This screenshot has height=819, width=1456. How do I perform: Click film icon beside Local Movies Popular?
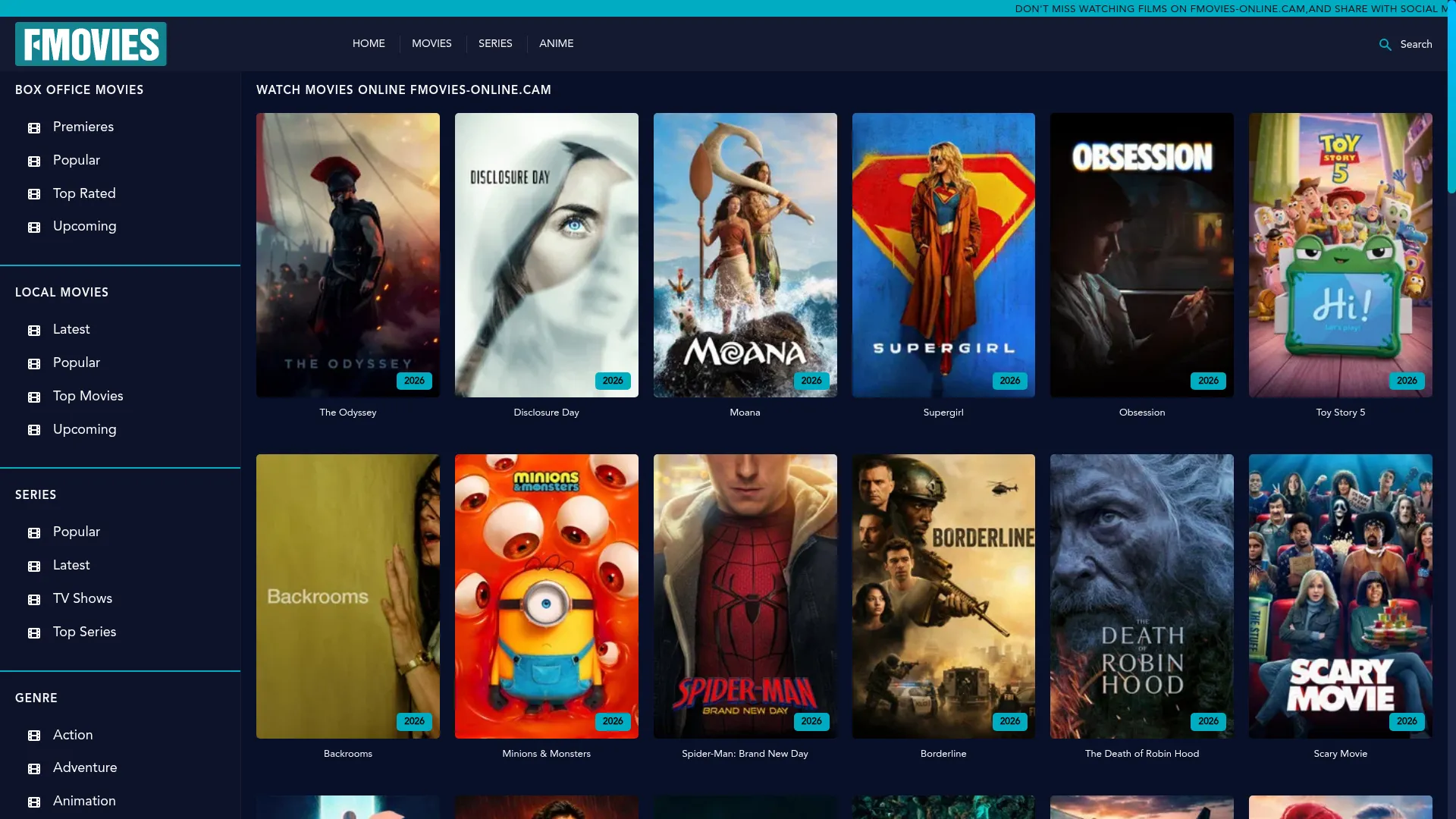point(34,363)
